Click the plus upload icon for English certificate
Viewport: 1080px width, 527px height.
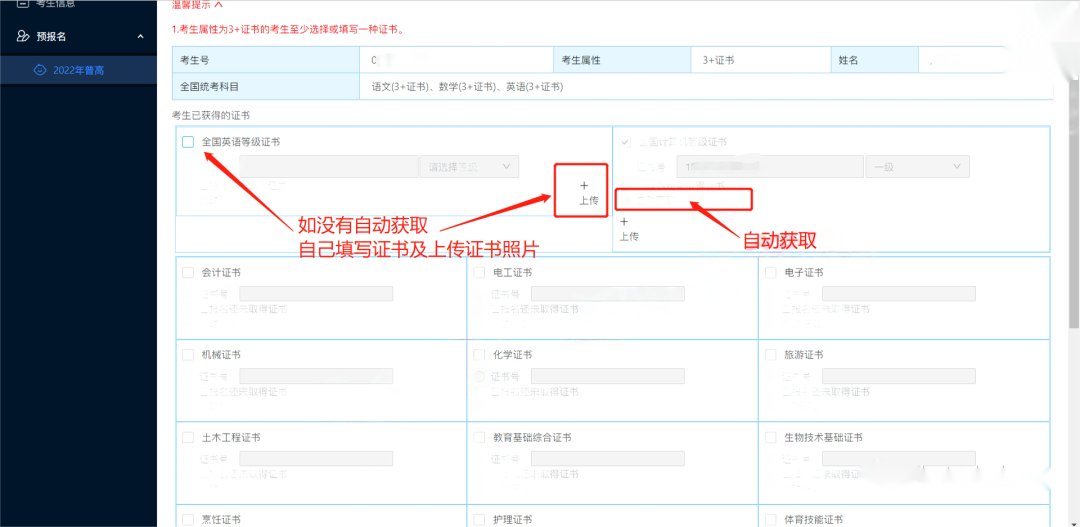(584, 185)
